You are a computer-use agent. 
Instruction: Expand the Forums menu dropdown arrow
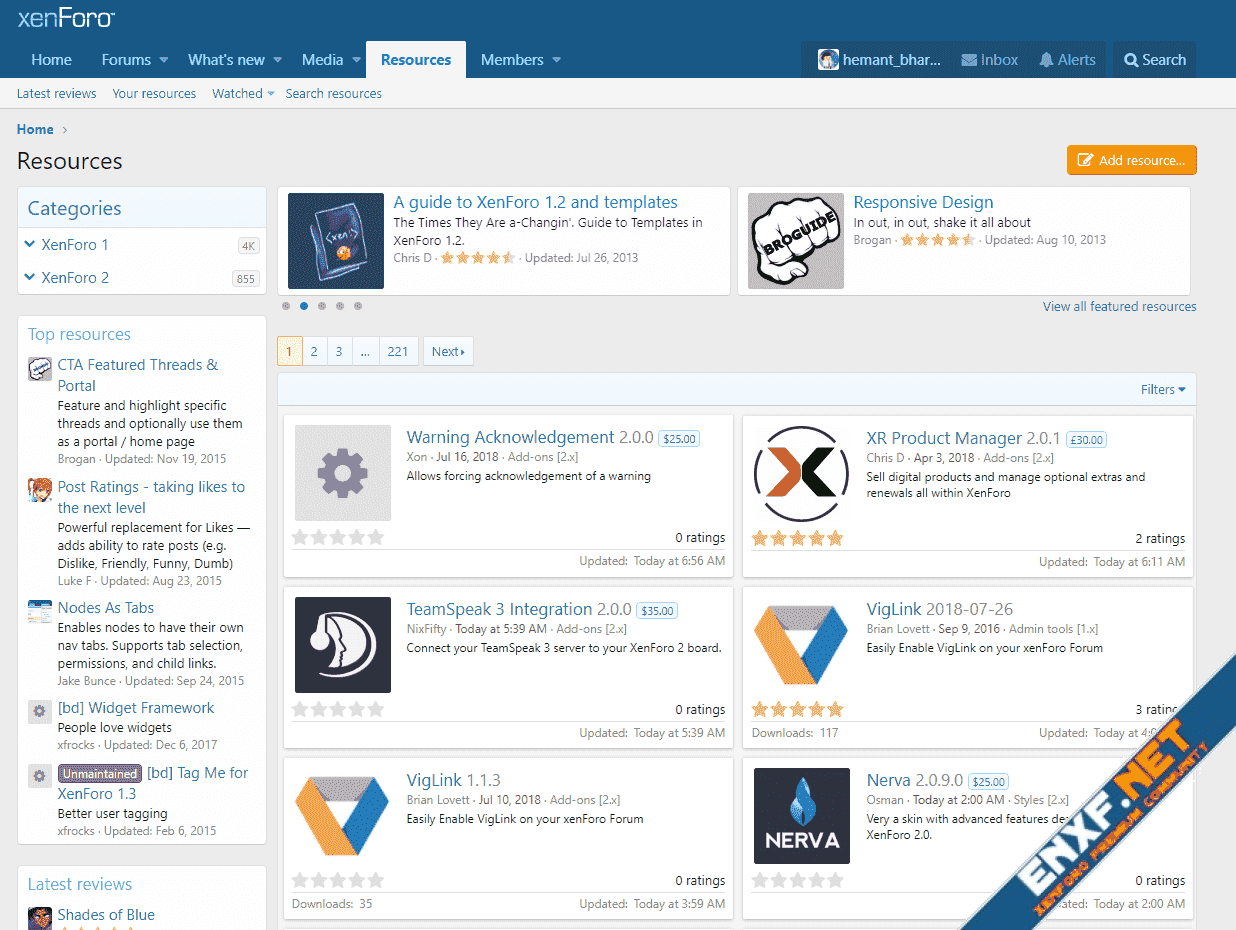164,60
